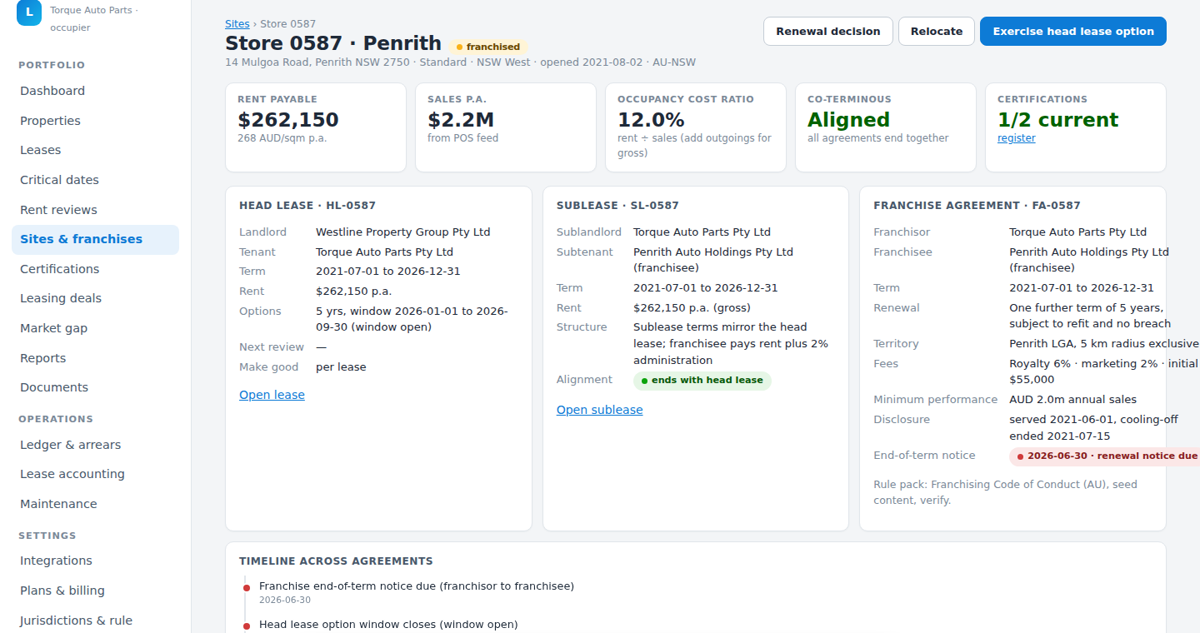This screenshot has width=1200, height=633.
Task: Open Integrations settings
Action: [95, 561]
